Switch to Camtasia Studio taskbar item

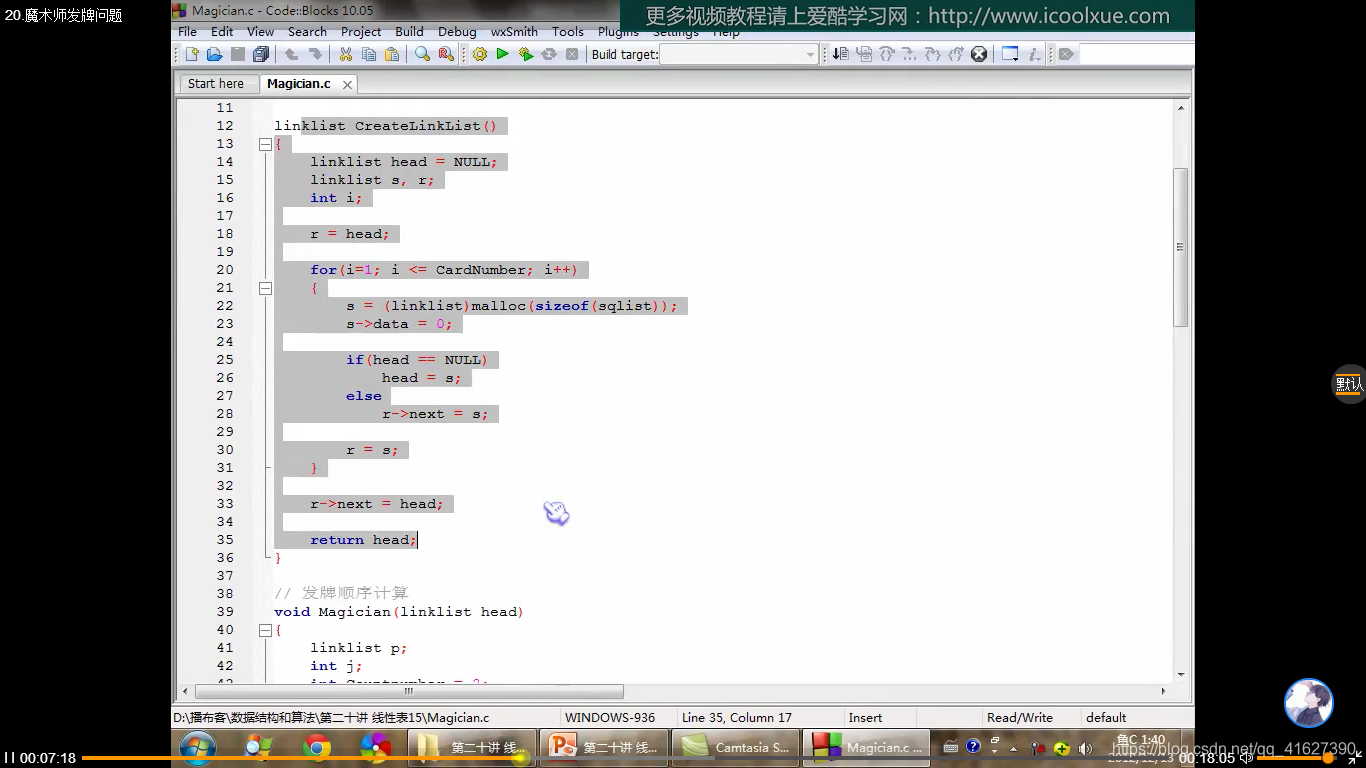click(735, 747)
